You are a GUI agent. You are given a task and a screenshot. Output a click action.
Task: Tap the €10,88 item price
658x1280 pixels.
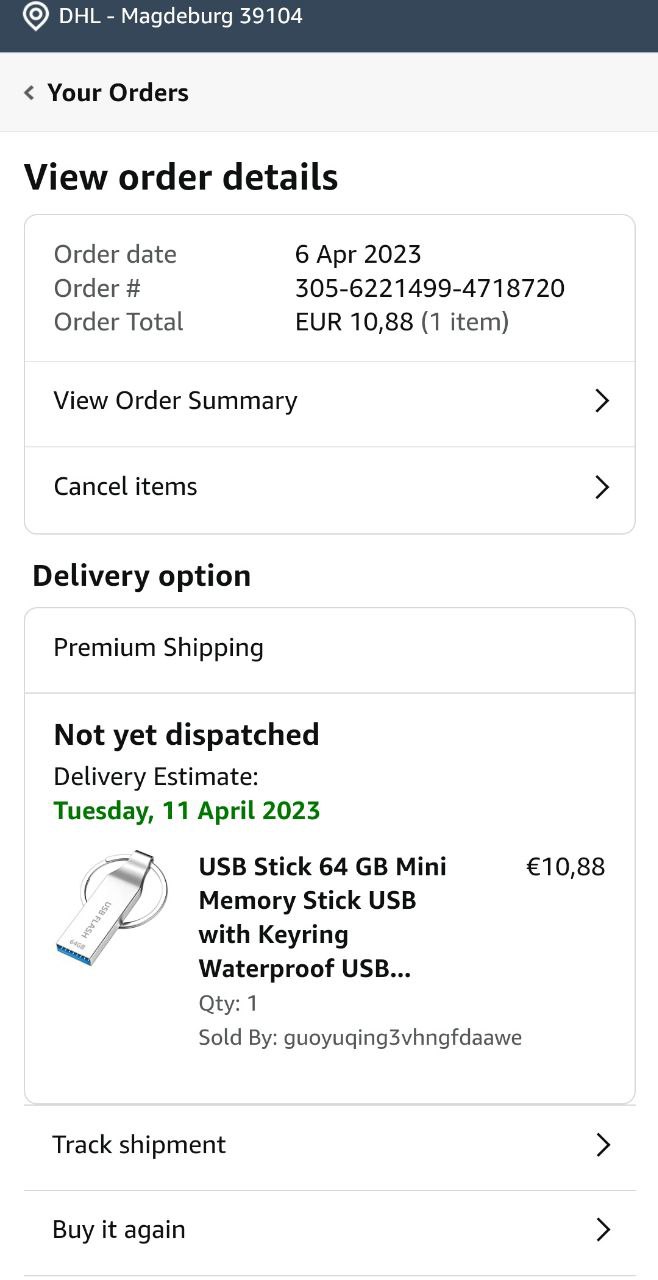click(565, 867)
